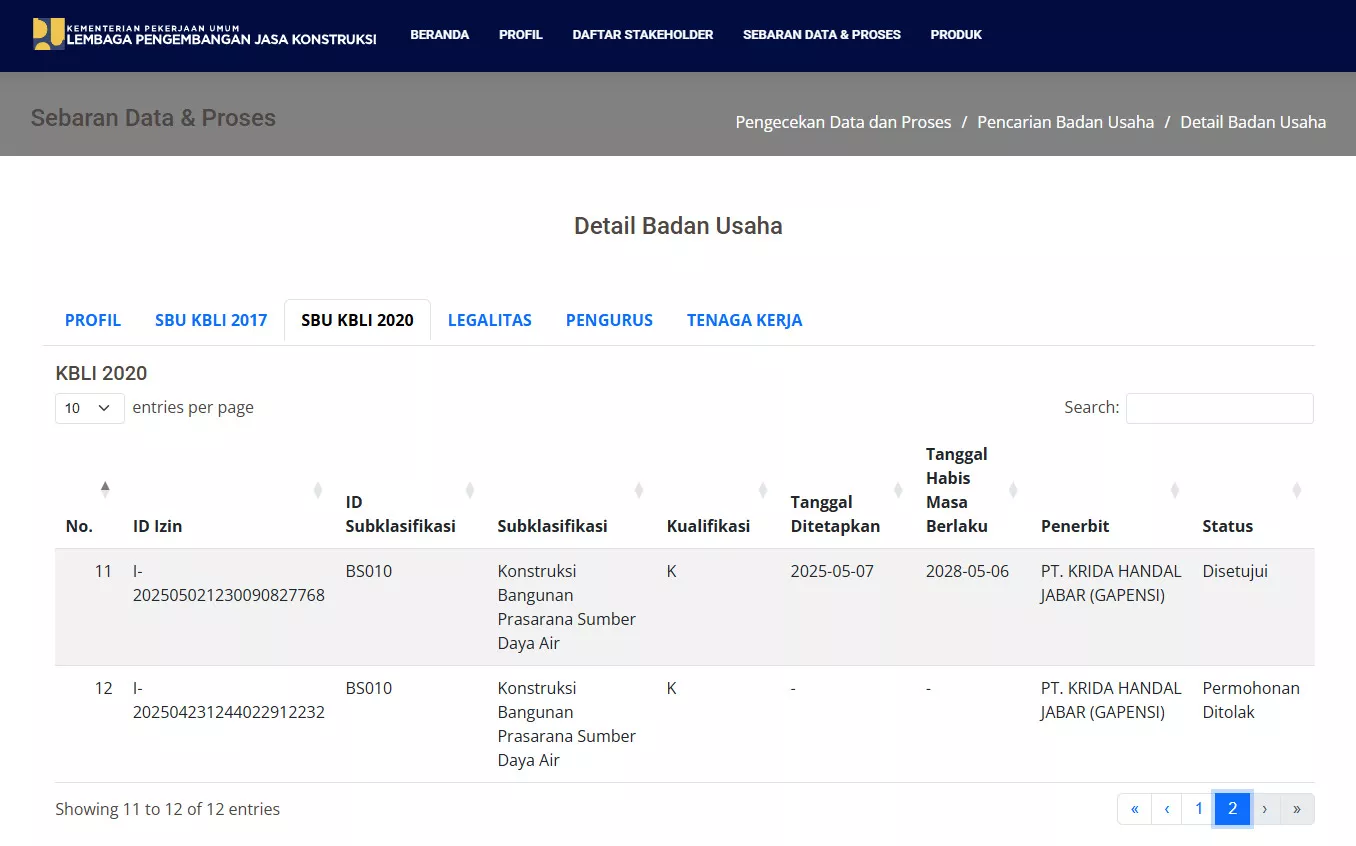Screen dimensions: 1356x846
Task: Click row number 11 cell
Action: [x=104, y=571]
